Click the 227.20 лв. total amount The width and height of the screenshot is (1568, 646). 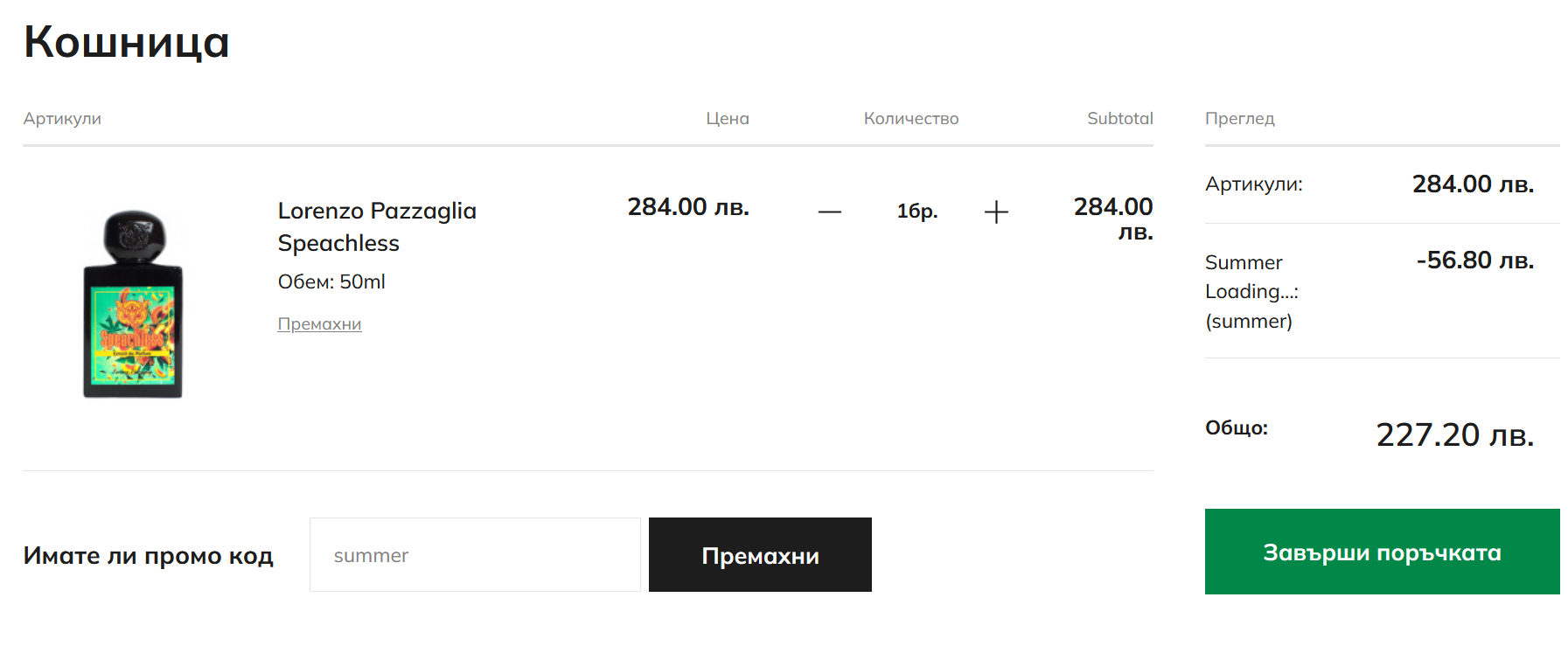(1455, 434)
